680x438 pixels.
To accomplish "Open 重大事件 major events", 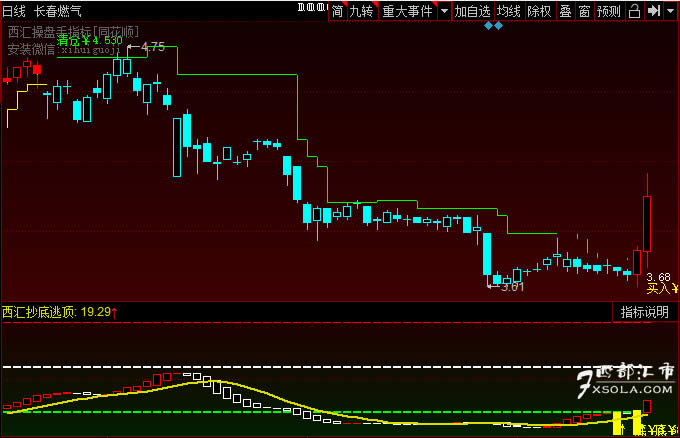I will [x=407, y=11].
